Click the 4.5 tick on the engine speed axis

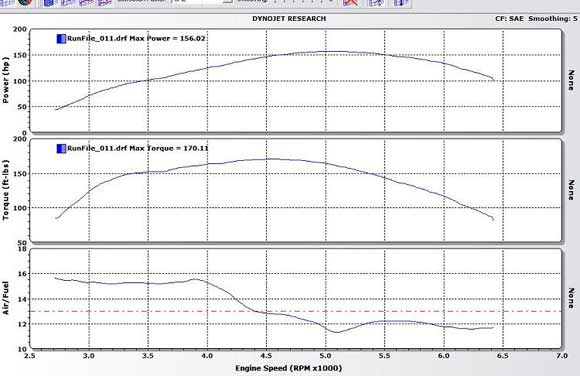coord(266,356)
